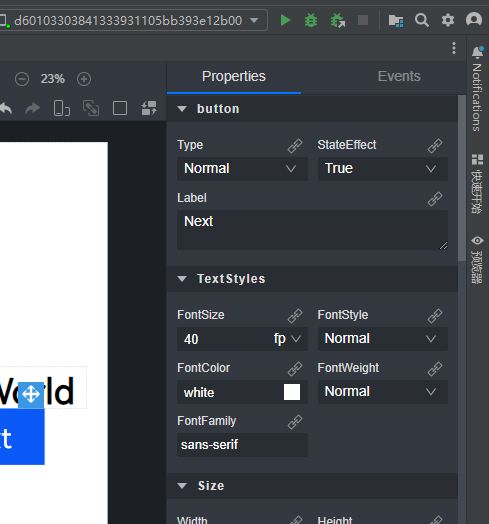Open the Notifications side panel
Image resolution: width=489 pixels, height=524 pixels.
[477, 89]
